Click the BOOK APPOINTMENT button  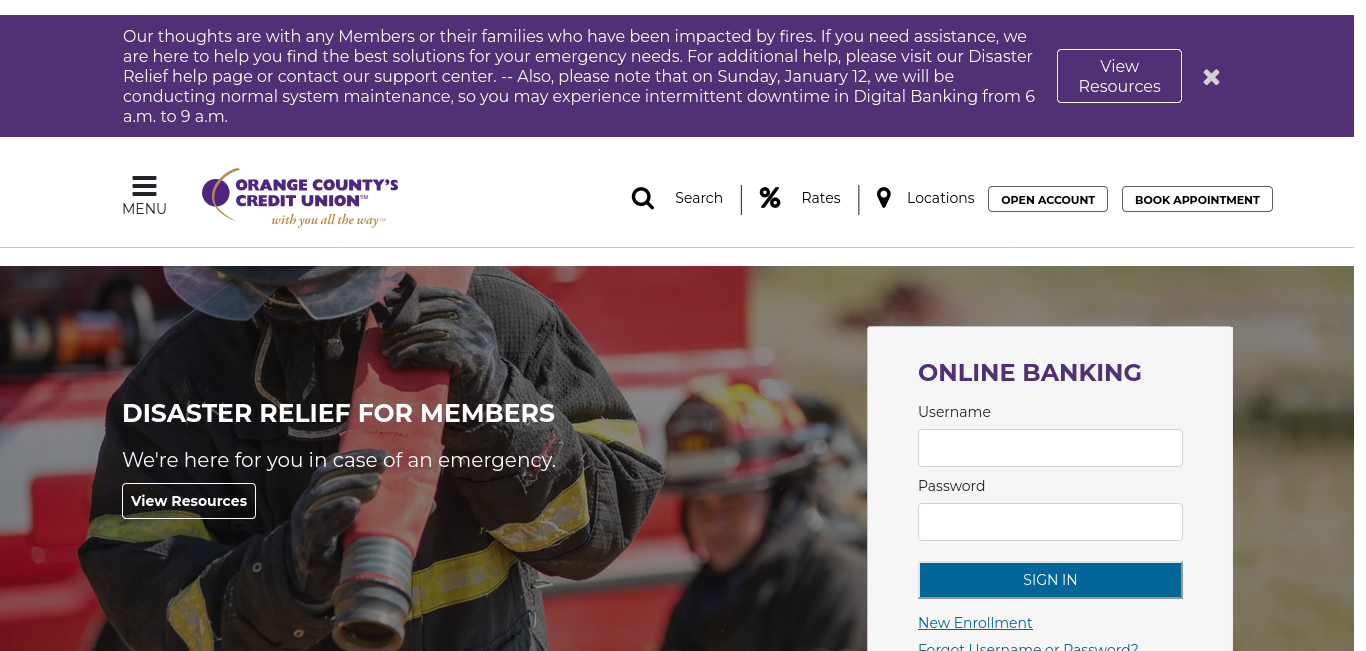tap(1197, 199)
